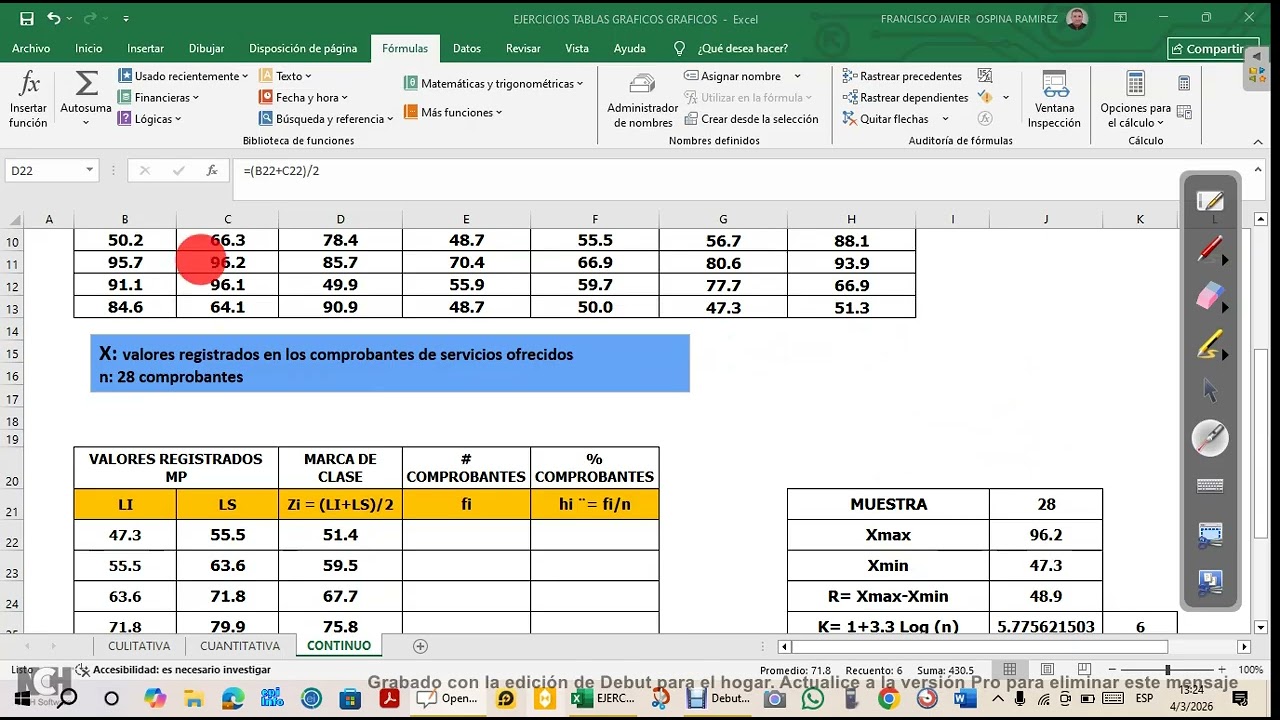Image resolution: width=1280 pixels, height=720 pixels.
Task: Click the screen area capture tool
Action: click(1210, 535)
